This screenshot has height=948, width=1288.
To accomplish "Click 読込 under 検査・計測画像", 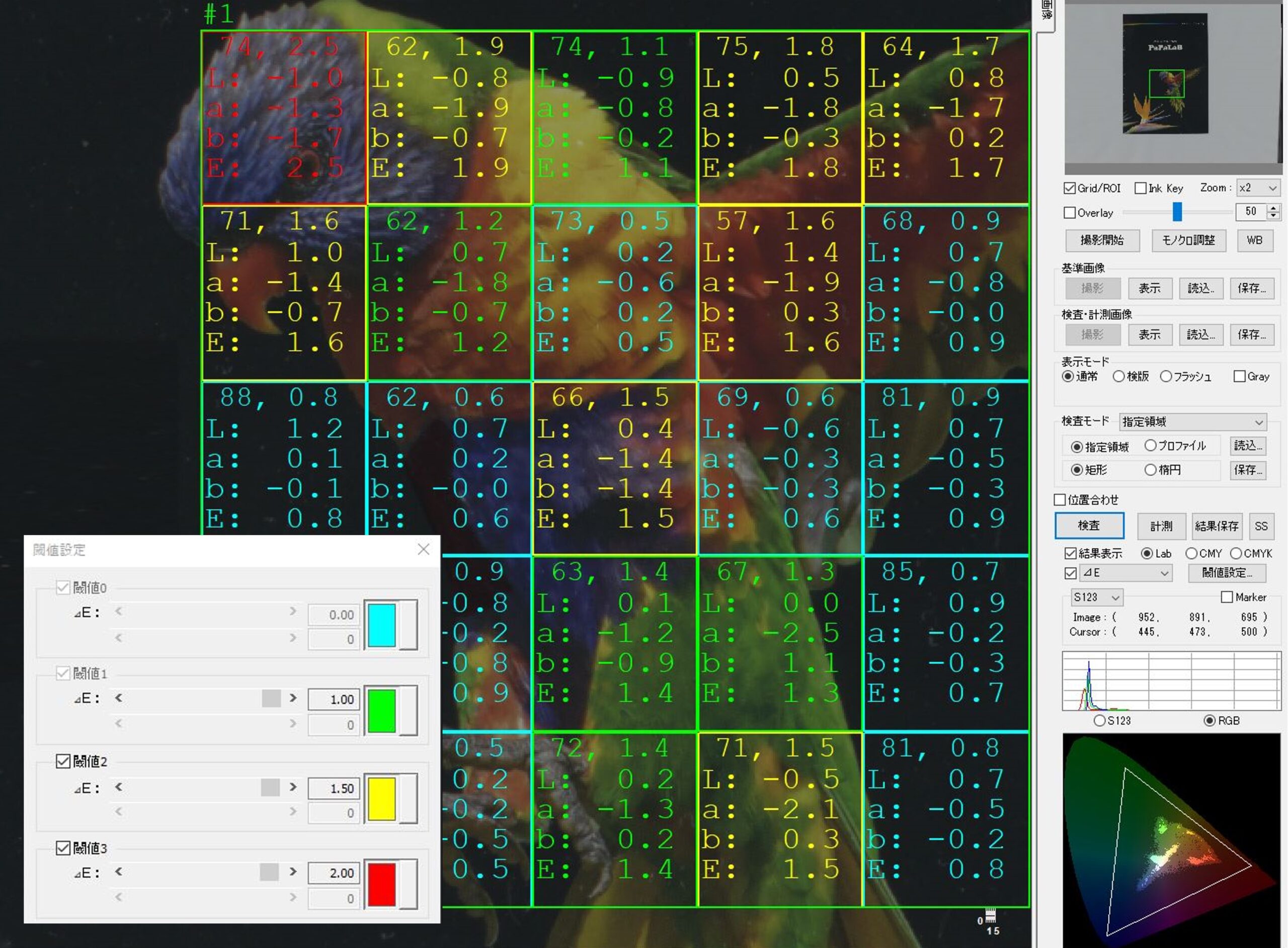I will (x=1201, y=335).
